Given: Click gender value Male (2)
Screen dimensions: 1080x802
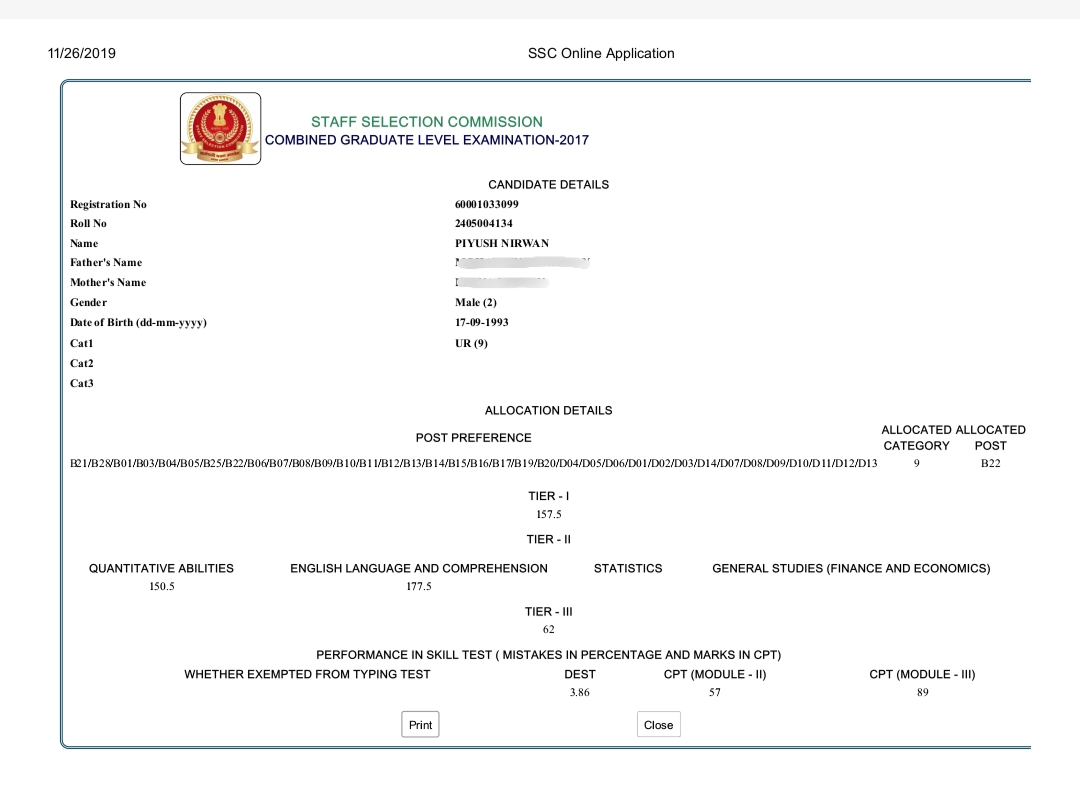Looking at the screenshot, I should tap(476, 302).
